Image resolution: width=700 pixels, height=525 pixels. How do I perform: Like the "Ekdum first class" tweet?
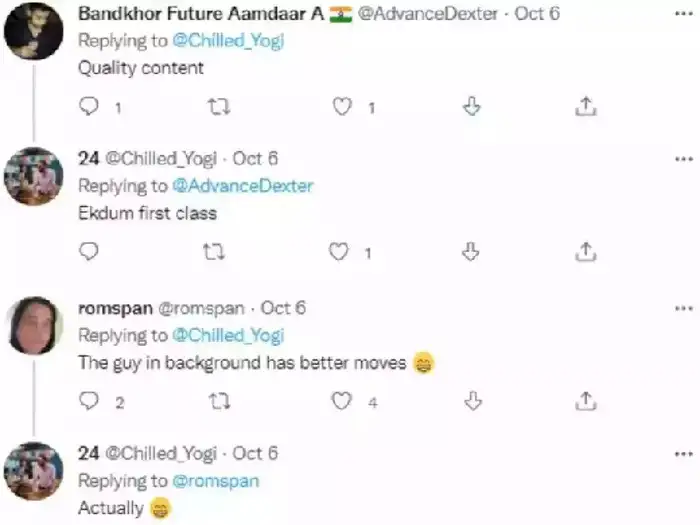(x=342, y=252)
